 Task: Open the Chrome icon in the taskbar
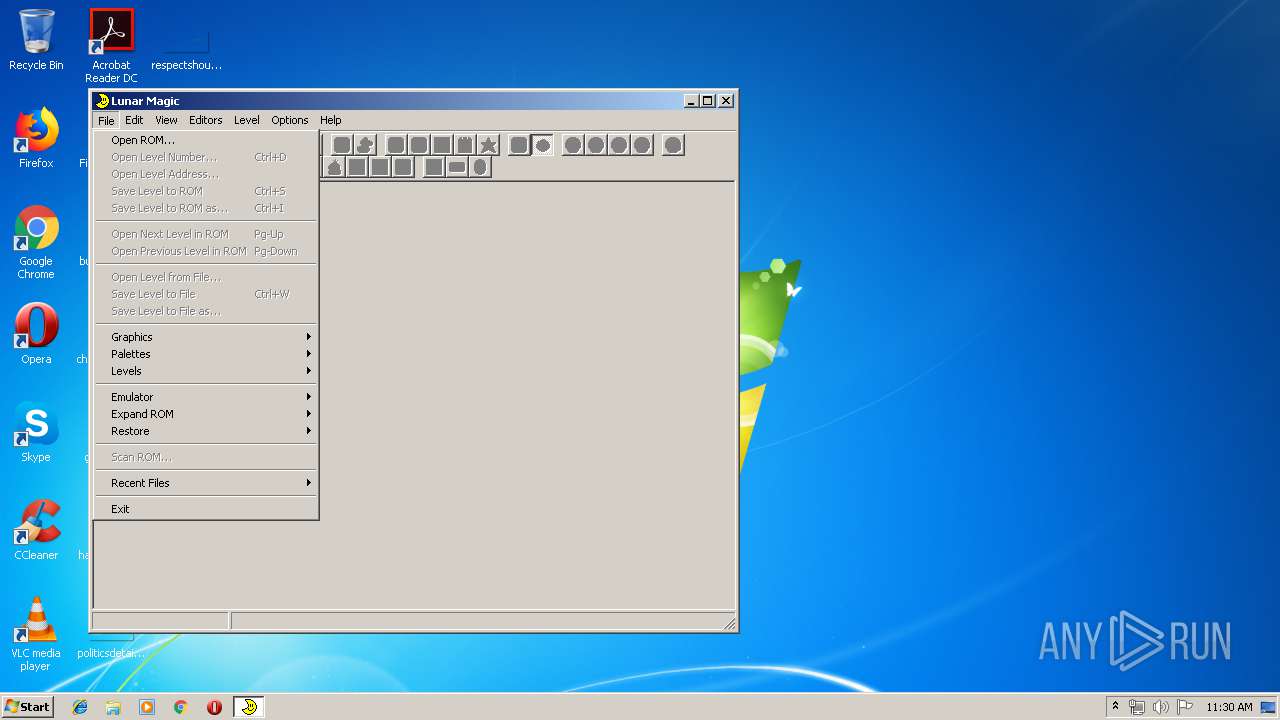tap(181, 707)
